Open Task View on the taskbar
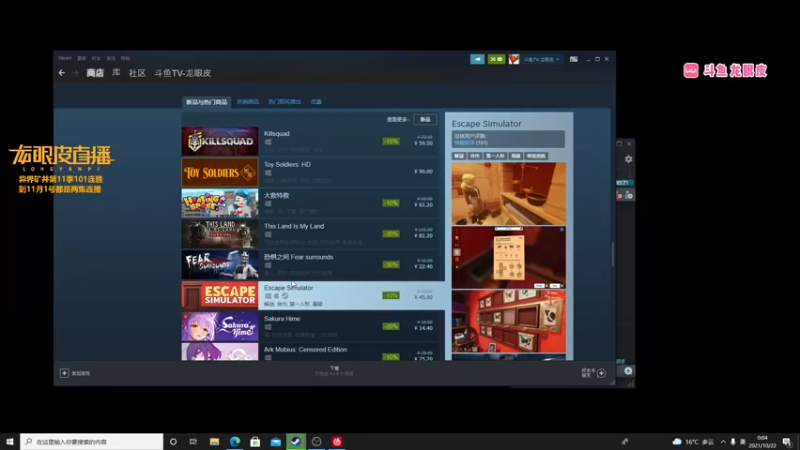Screen dimensions: 800x450 (193, 441)
